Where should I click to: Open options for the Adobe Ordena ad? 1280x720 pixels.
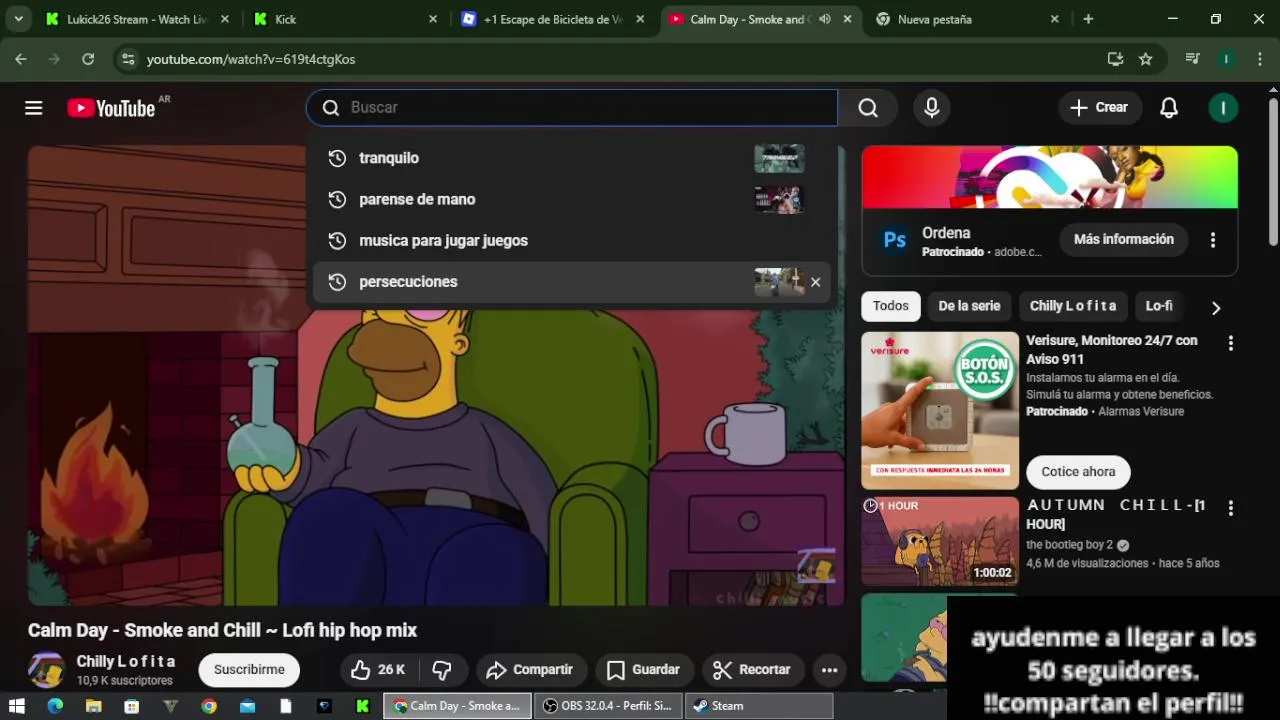coord(1213,240)
